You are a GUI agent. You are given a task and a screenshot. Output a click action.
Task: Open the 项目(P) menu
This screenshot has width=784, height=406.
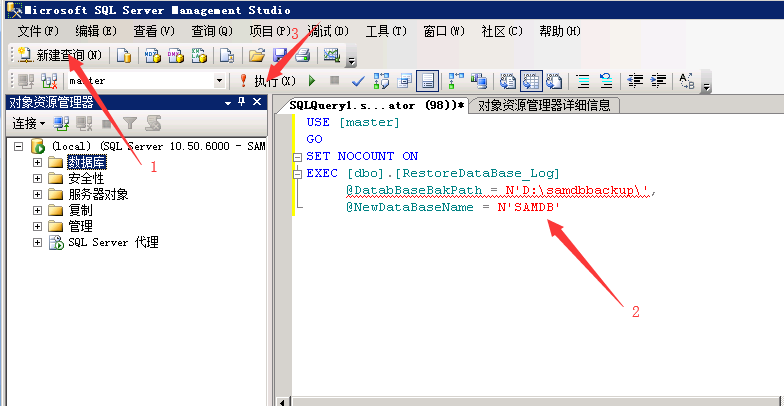pos(270,31)
